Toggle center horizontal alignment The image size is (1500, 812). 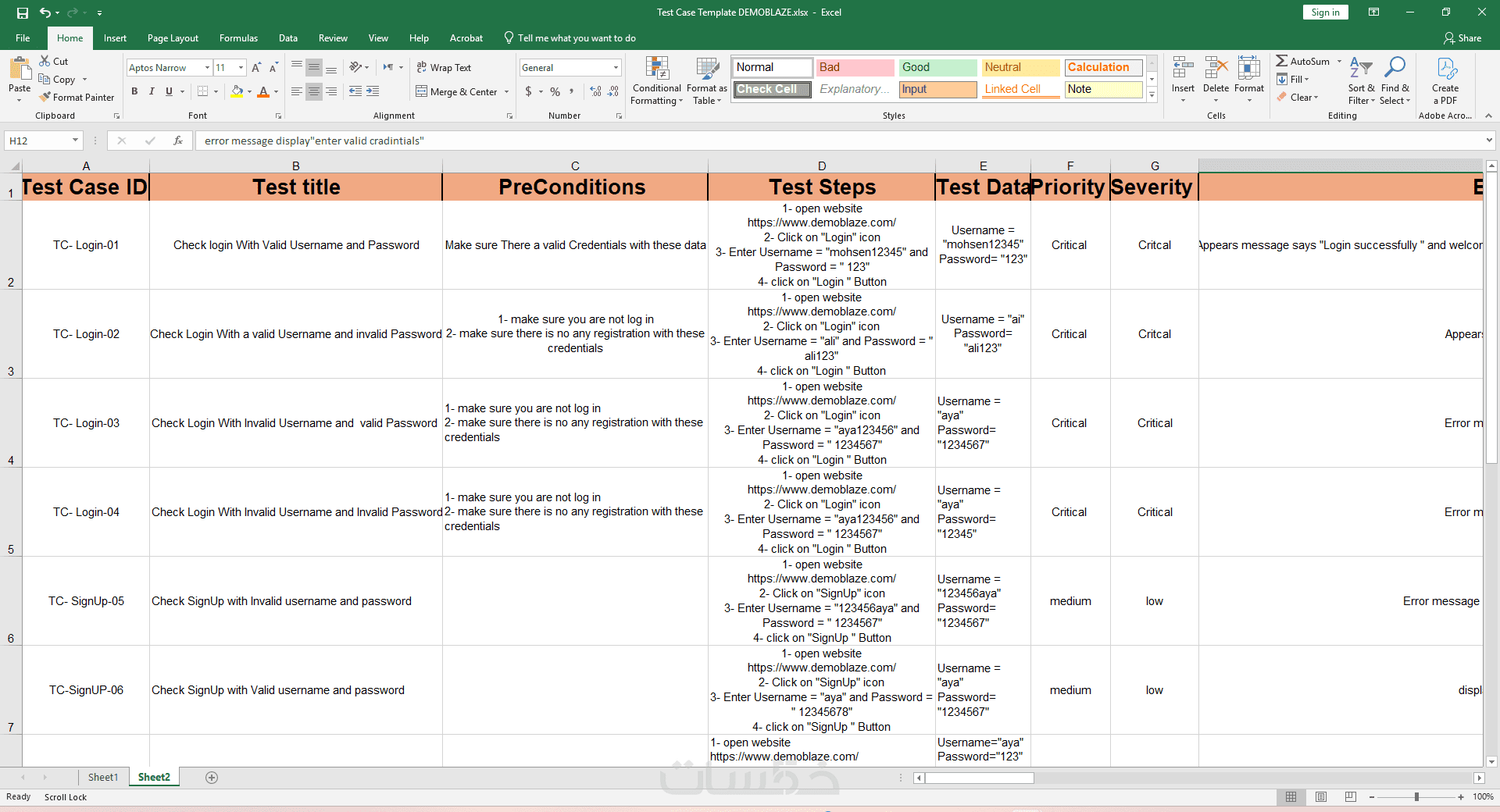tap(314, 91)
